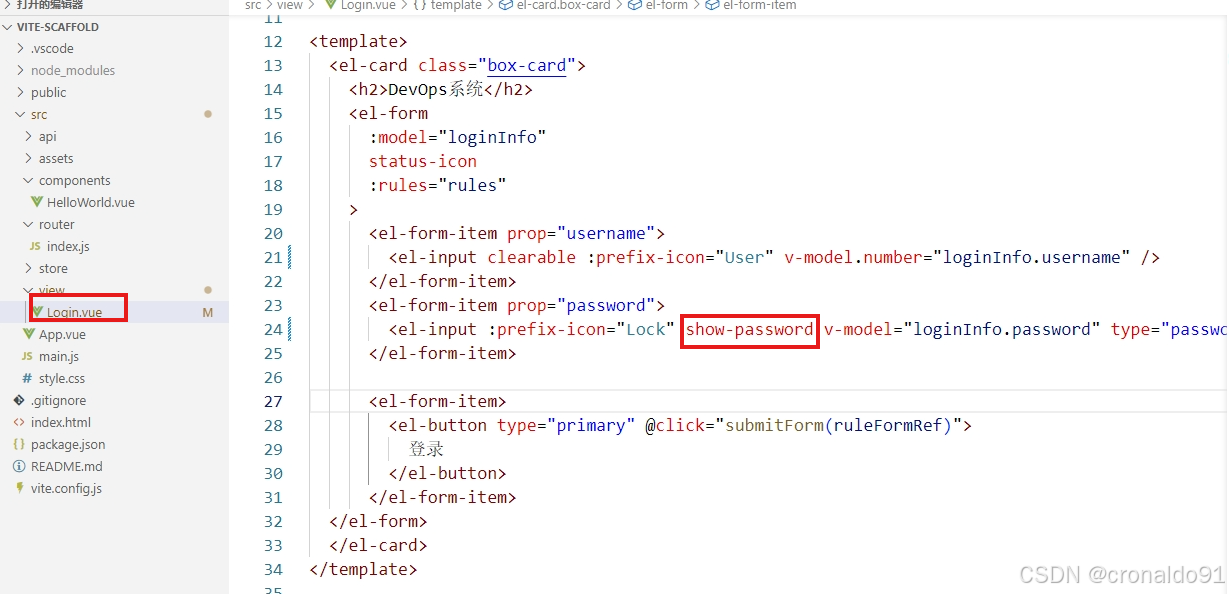1229x594 pixels.
Task: Click the JS icon beside main.js
Action: tap(27, 356)
